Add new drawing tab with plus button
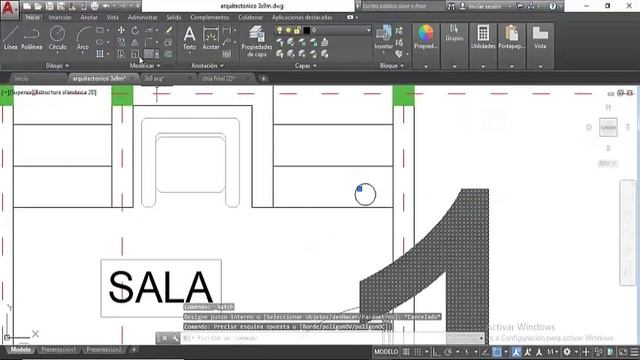Screen dimensions: 640x360 [x=264, y=78]
